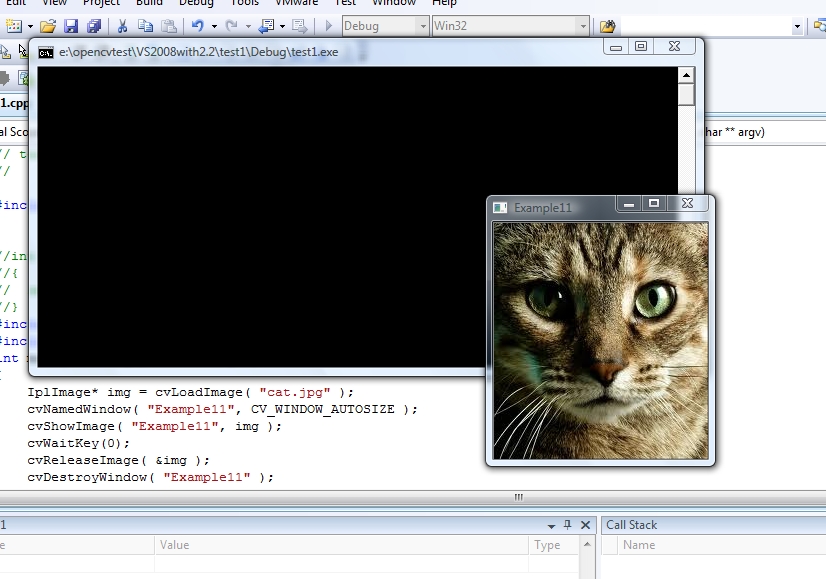Open the Help menu

click(x=444, y=3)
